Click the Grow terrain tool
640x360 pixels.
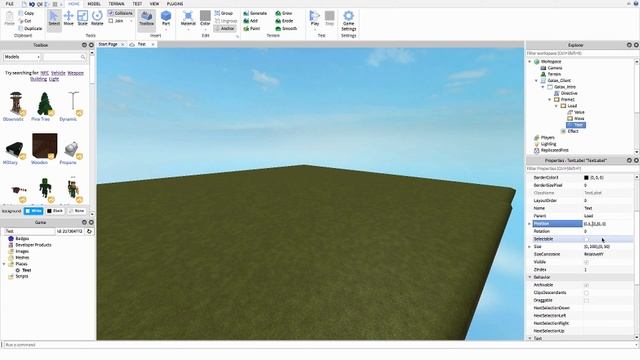284,13
